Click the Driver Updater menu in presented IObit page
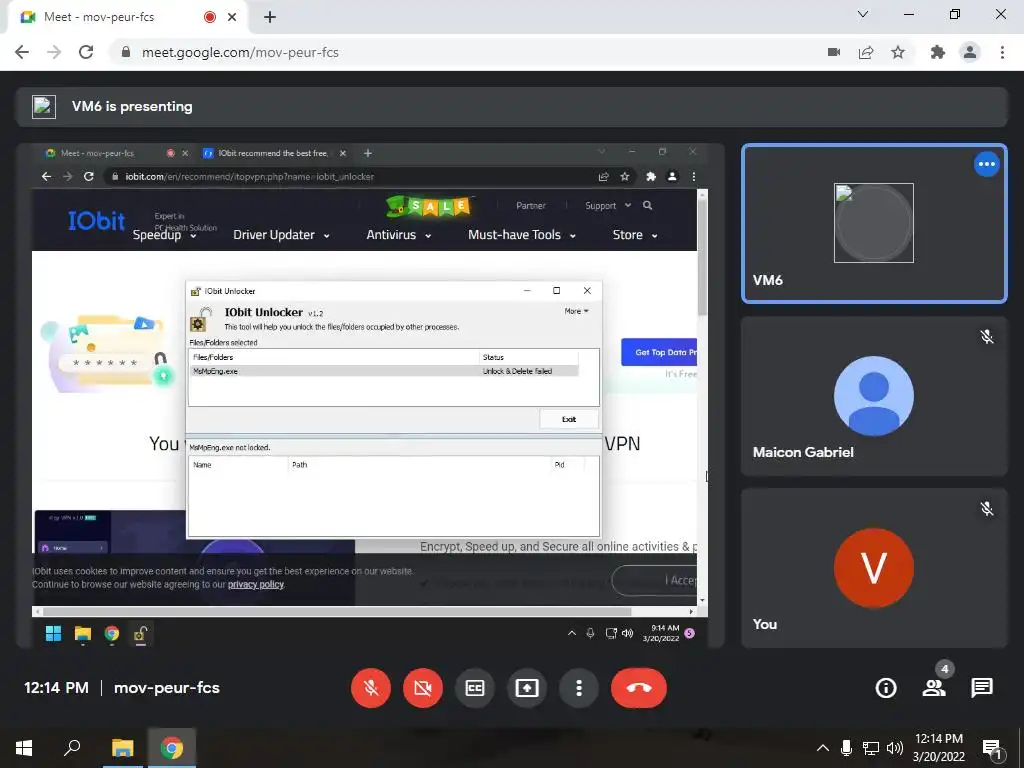The width and height of the screenshot is (1024, 768). (x=281, y=235)
